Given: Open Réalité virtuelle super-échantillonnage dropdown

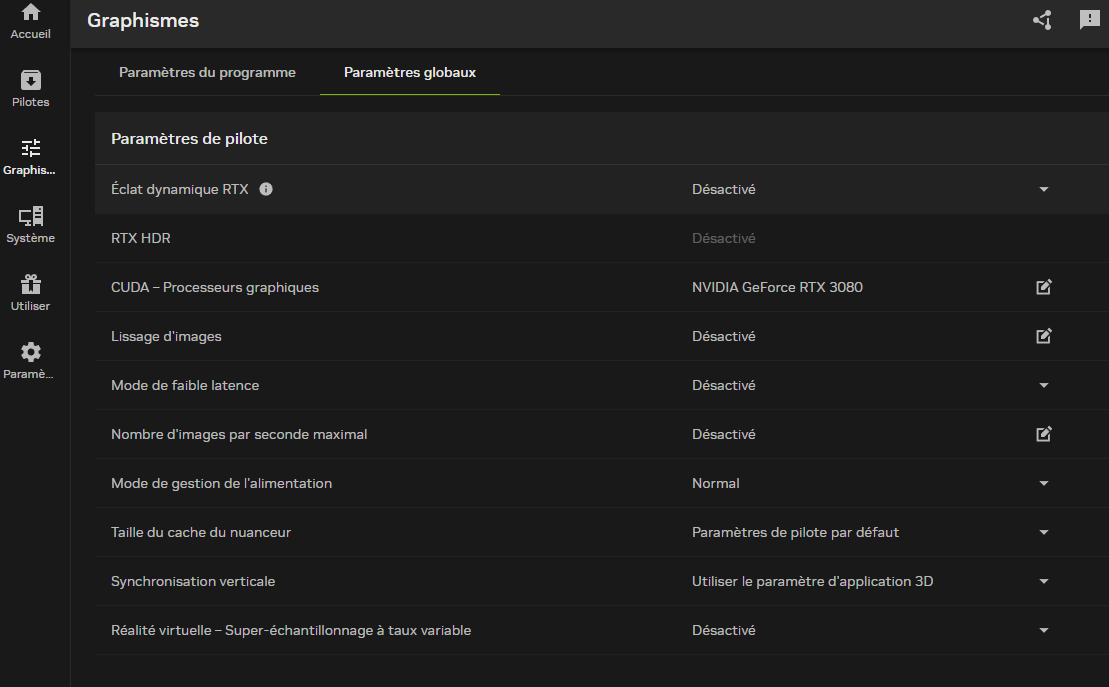Looking at the screenshot, I should (1043, 631).
